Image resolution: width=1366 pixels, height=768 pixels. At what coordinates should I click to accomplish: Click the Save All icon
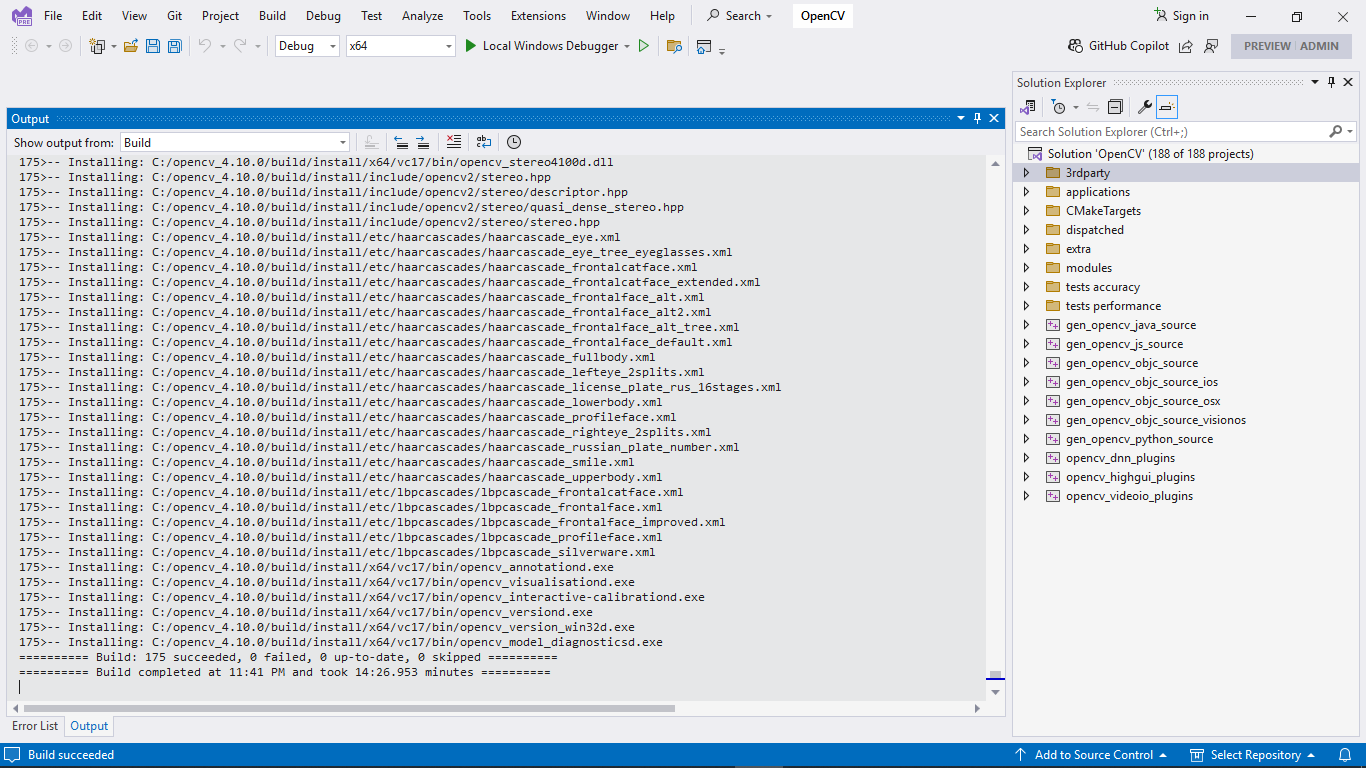point(175,46)
